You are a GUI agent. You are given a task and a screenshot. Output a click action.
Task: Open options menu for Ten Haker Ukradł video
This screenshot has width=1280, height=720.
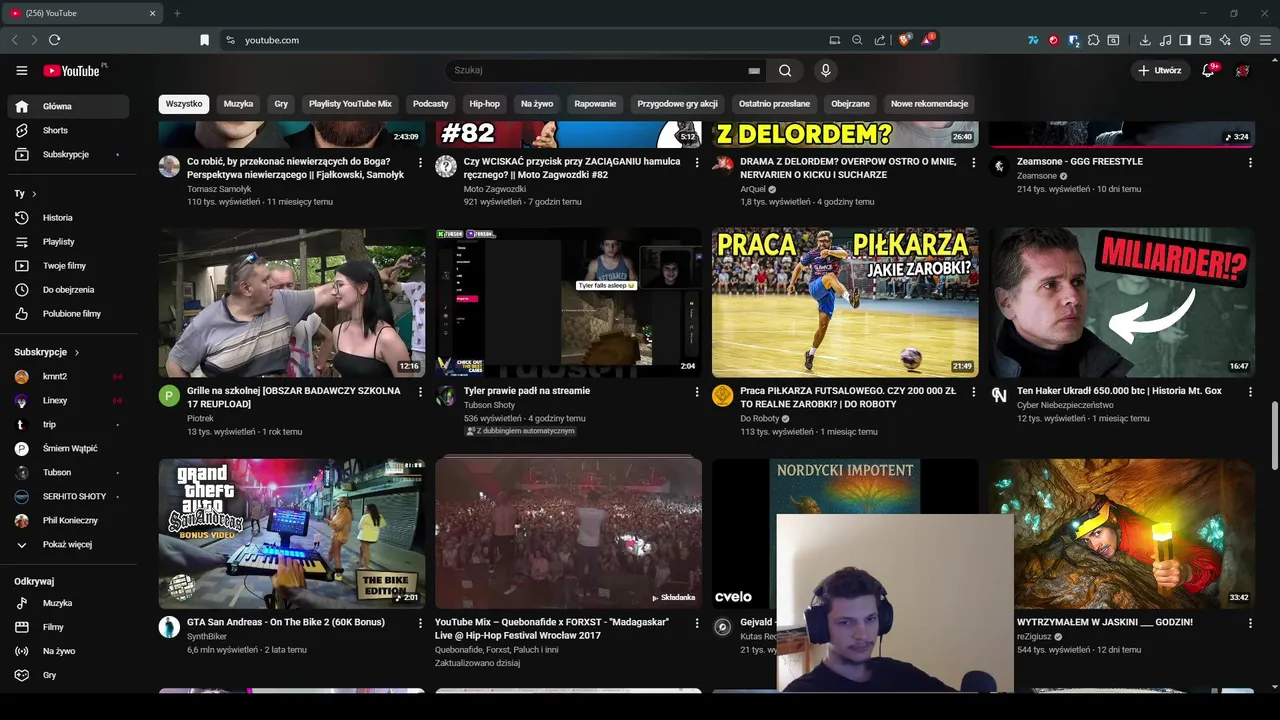pos(1250,393)
